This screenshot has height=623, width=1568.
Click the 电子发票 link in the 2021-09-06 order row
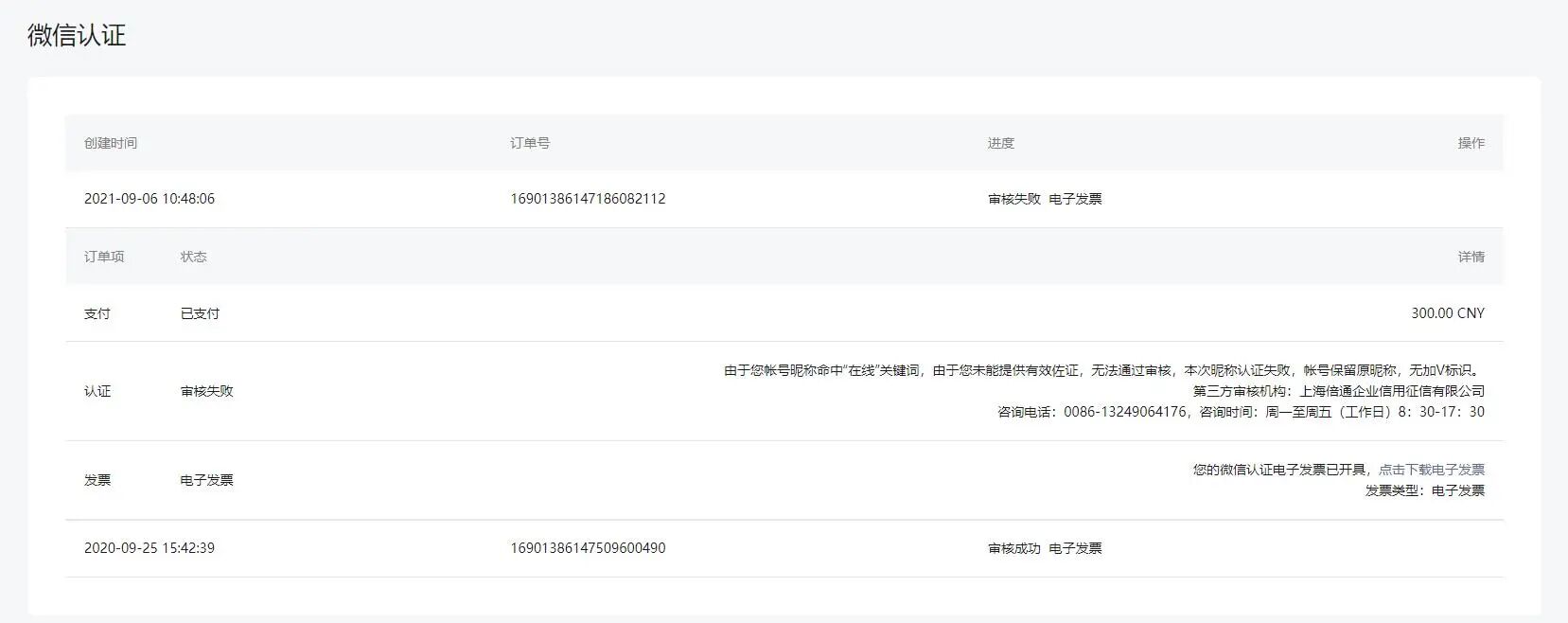point(1075,199)
